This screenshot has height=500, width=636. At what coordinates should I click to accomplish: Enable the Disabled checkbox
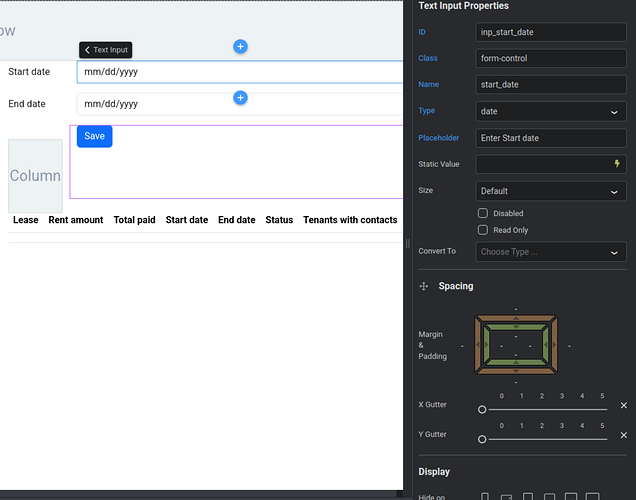coord(483,213)
